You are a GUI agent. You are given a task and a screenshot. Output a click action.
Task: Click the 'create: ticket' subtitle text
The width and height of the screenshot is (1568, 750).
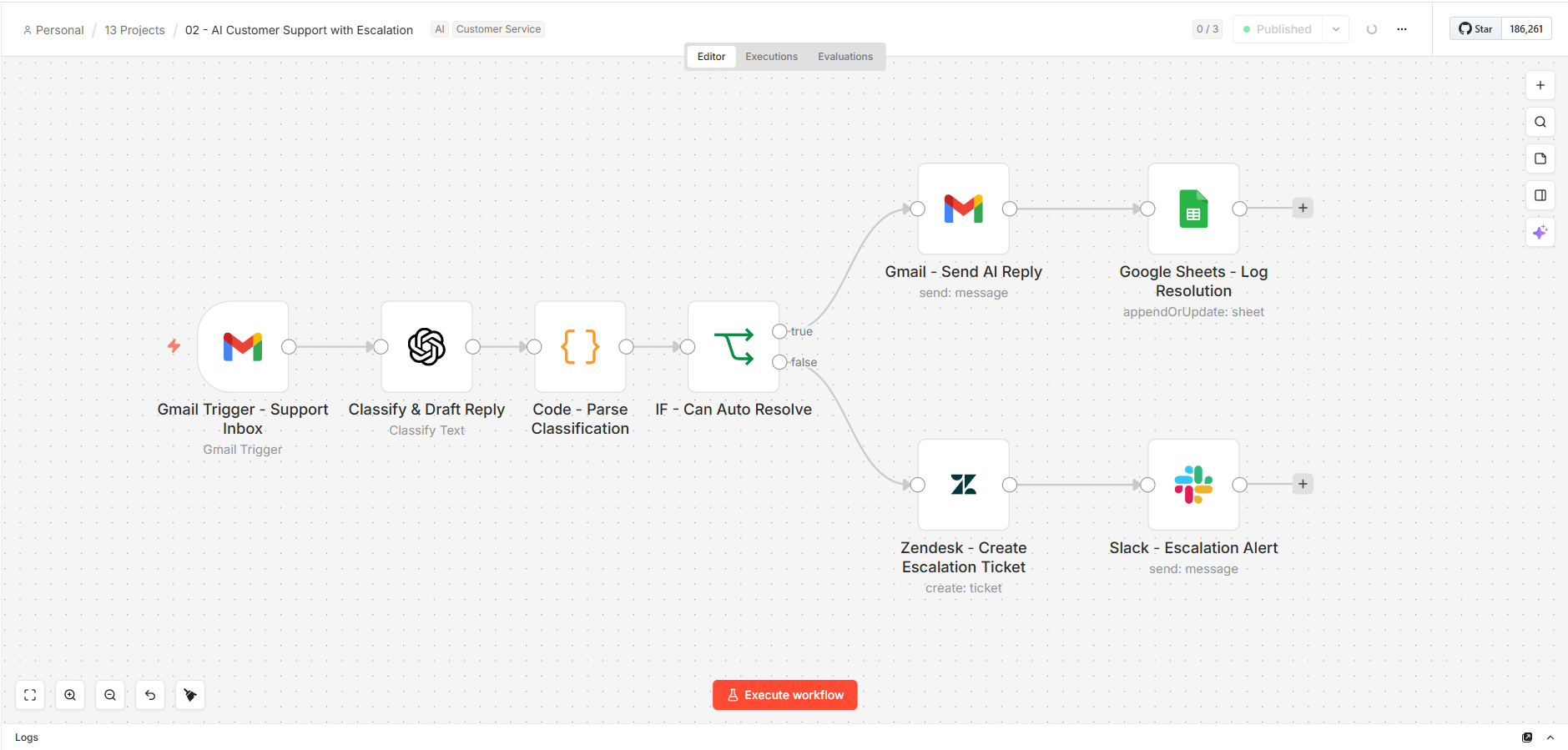pos(964,588)
